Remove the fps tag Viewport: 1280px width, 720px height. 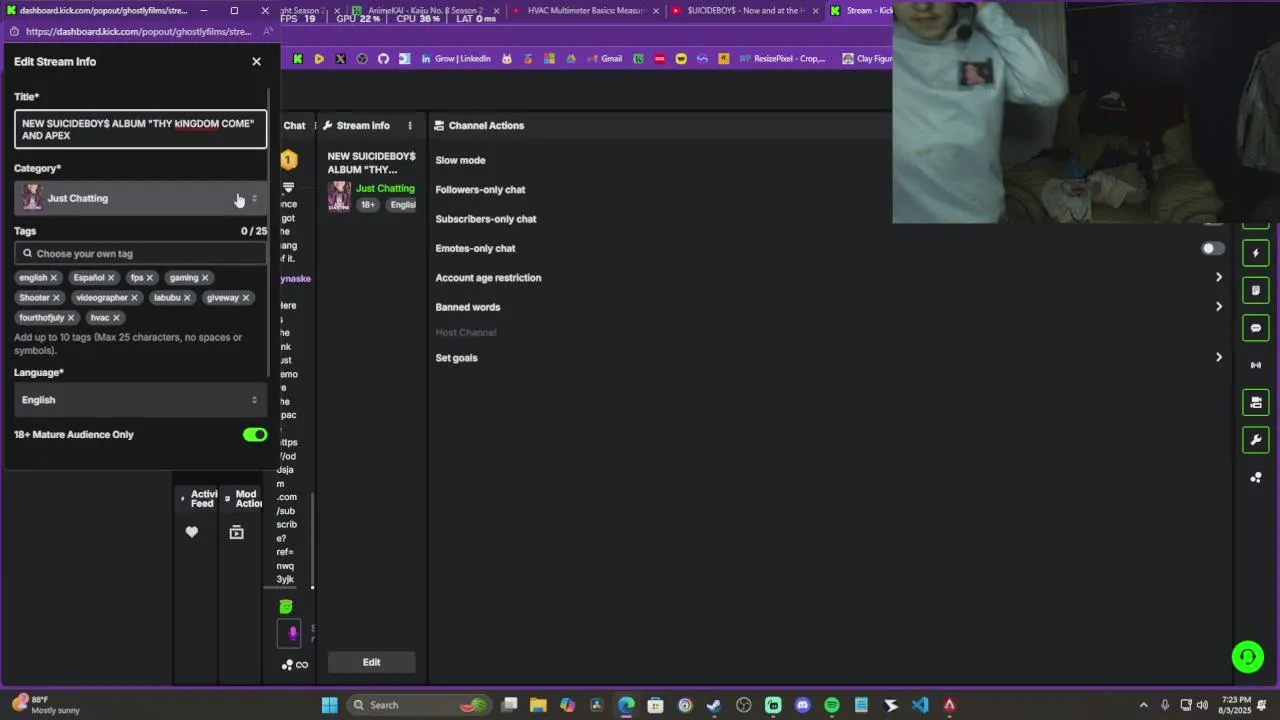150,278
